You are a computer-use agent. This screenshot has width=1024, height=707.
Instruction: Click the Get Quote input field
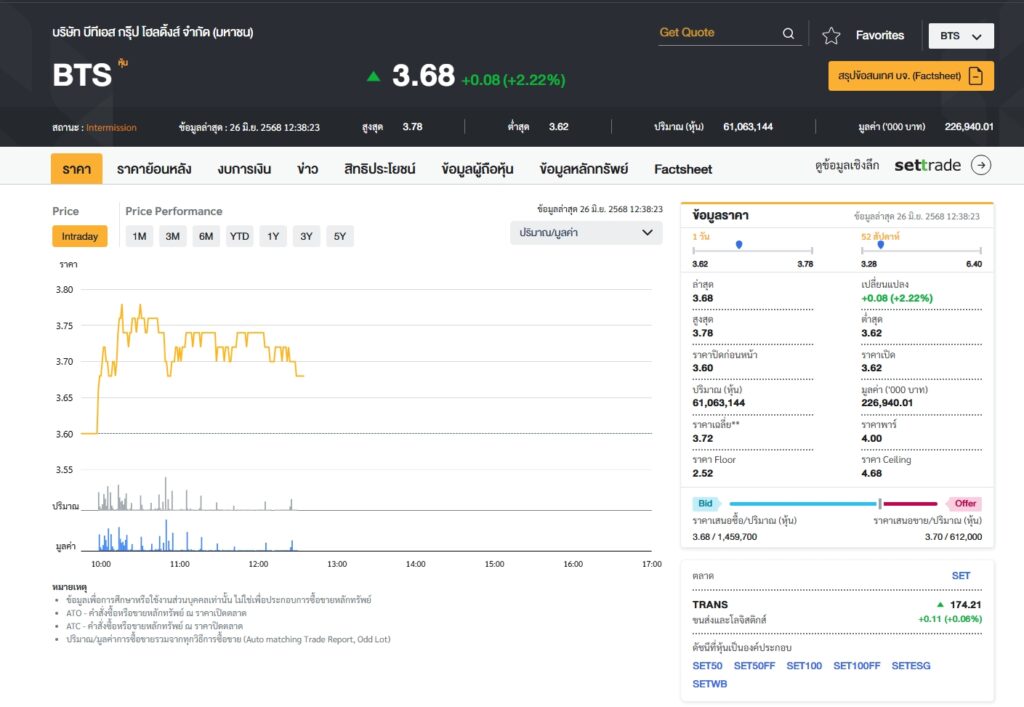(x=718, y=33)
